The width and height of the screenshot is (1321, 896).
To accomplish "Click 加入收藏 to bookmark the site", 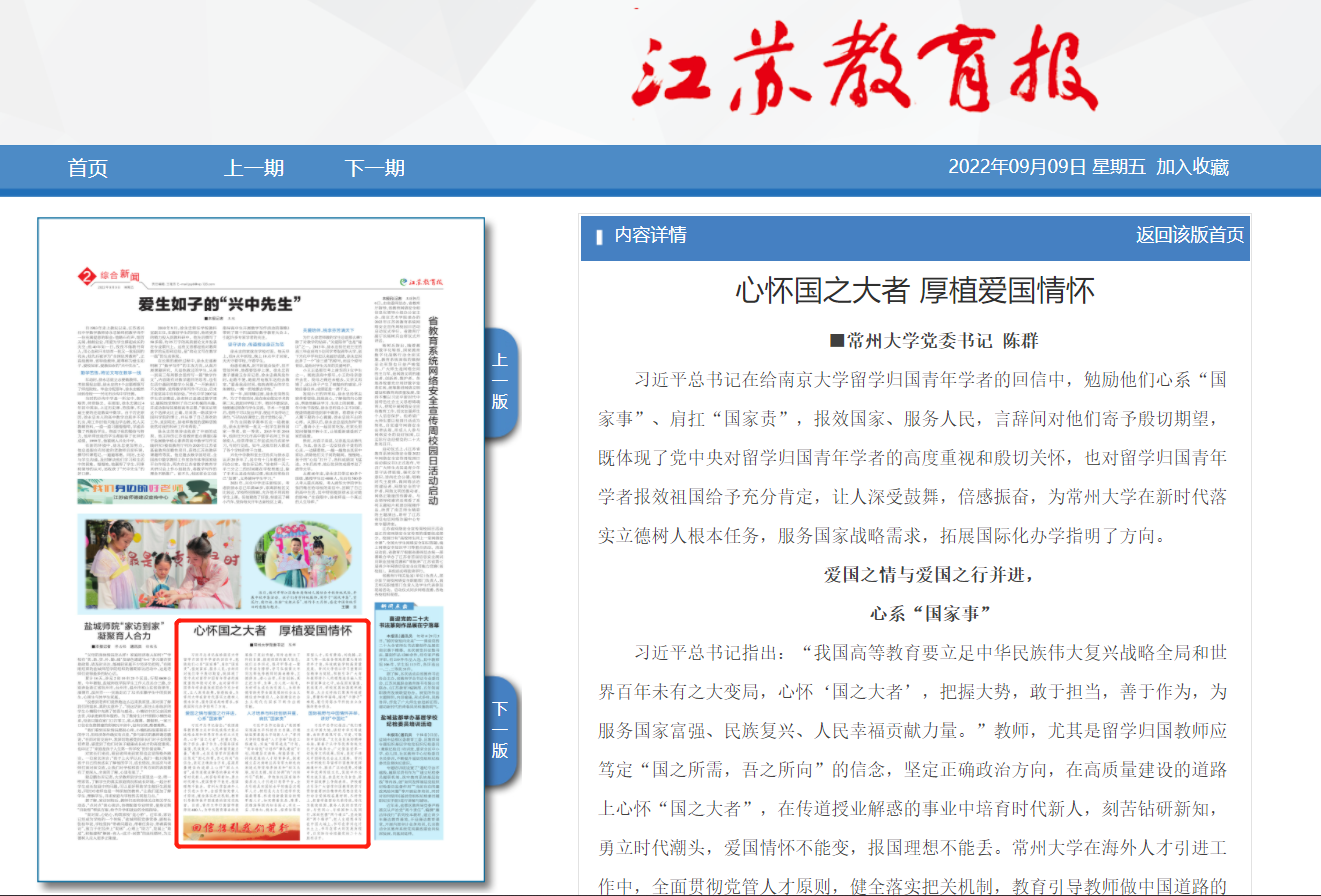I will [x=1192, y=168].
